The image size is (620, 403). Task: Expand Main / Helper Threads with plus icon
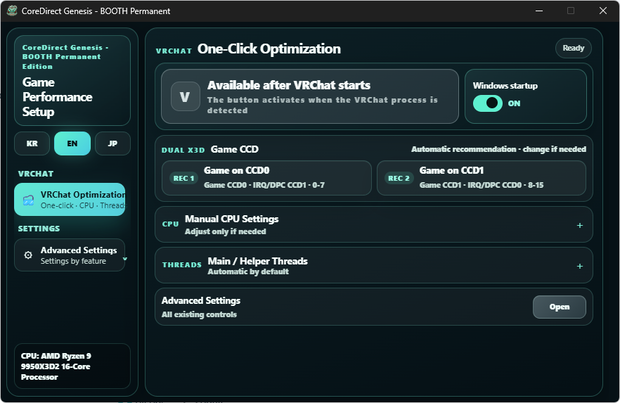click(x=580, y=266)
